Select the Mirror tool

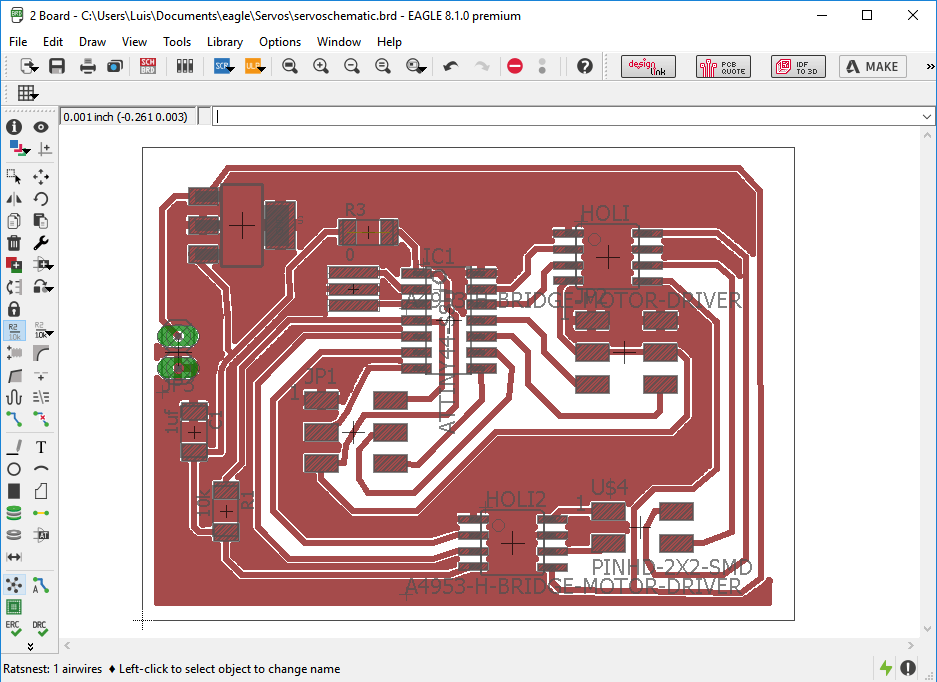point(14,198)
